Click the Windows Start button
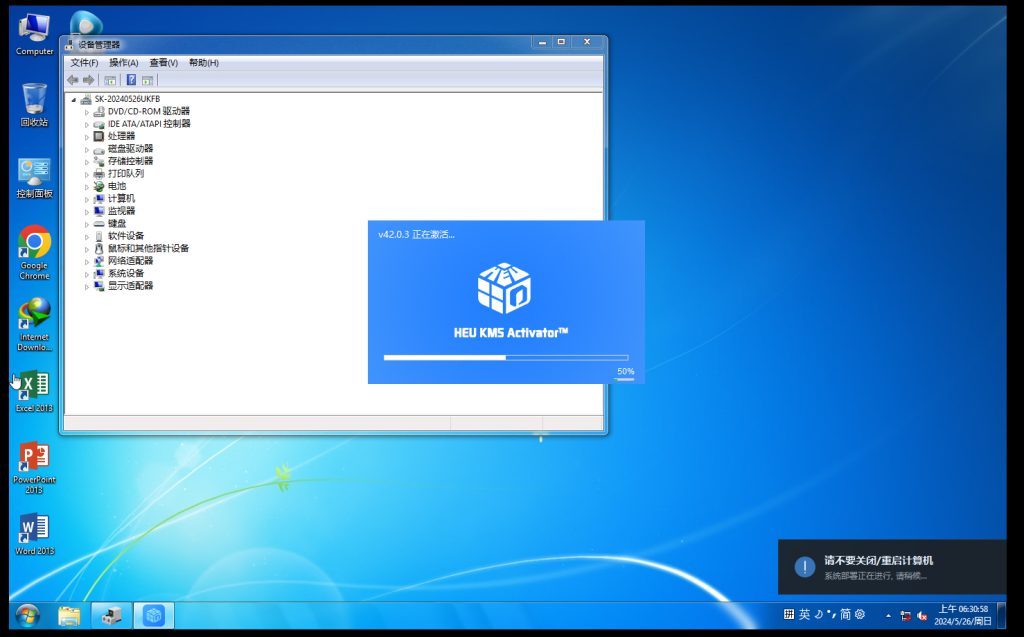This screenshot has height=637, width=1024. click(27, 615)
